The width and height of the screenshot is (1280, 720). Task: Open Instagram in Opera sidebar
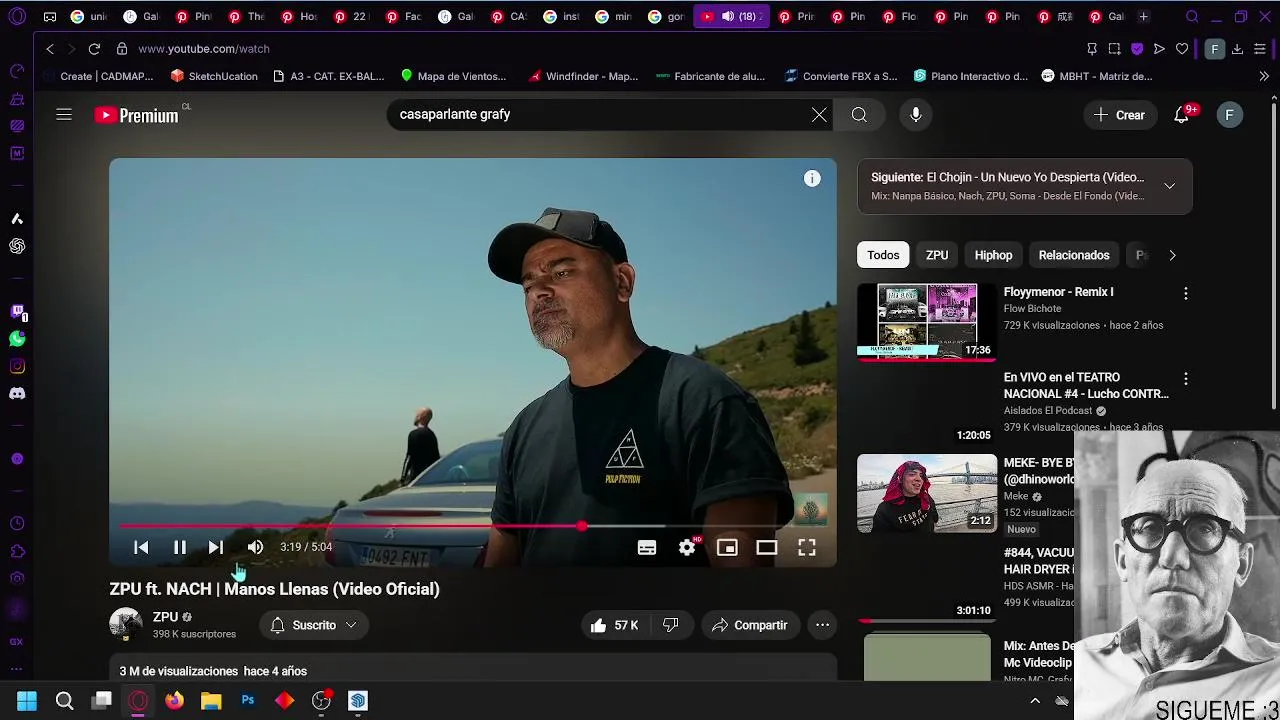[17, 366]
